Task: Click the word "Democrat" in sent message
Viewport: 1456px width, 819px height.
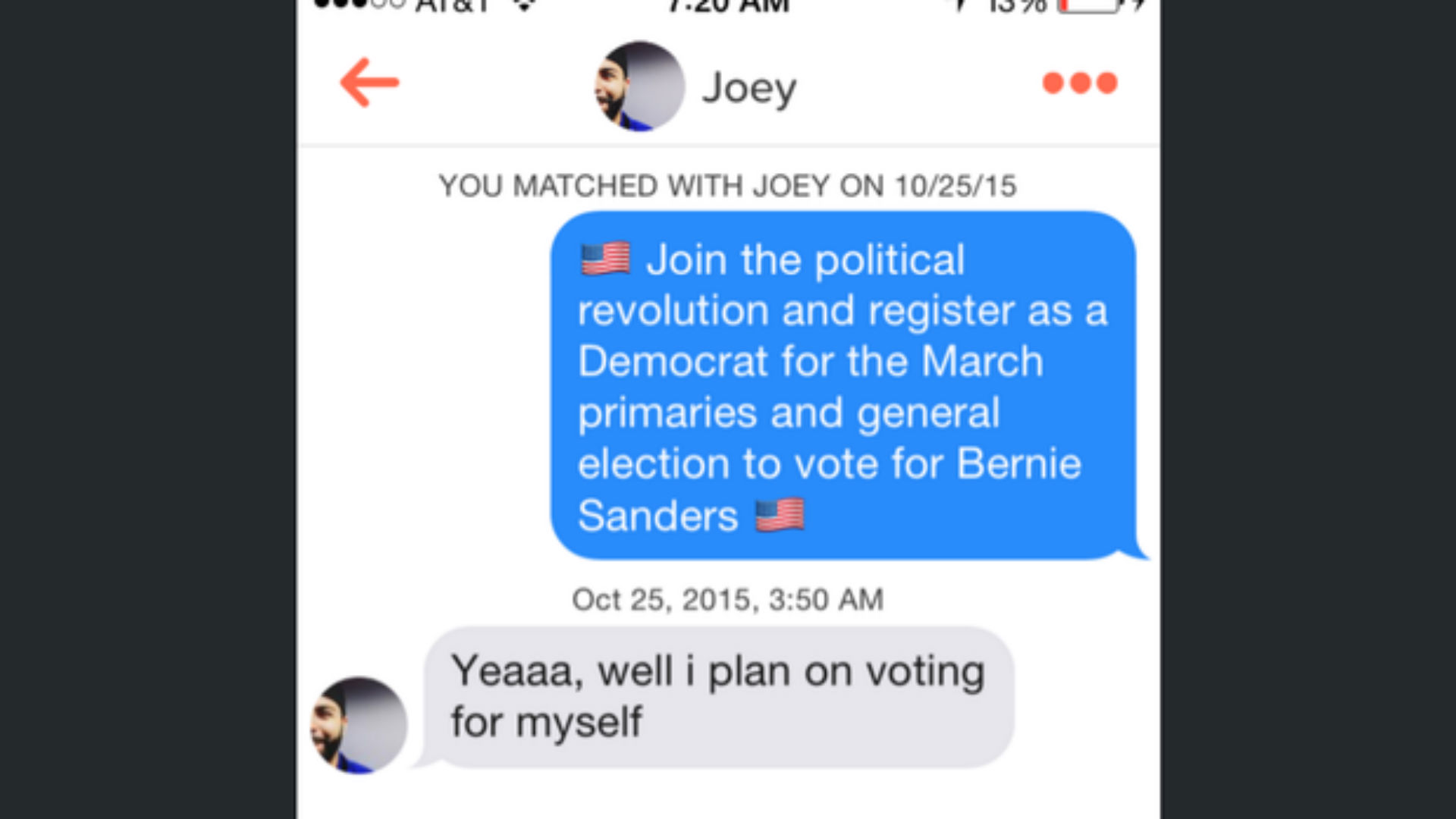Action: click(673, 362)
